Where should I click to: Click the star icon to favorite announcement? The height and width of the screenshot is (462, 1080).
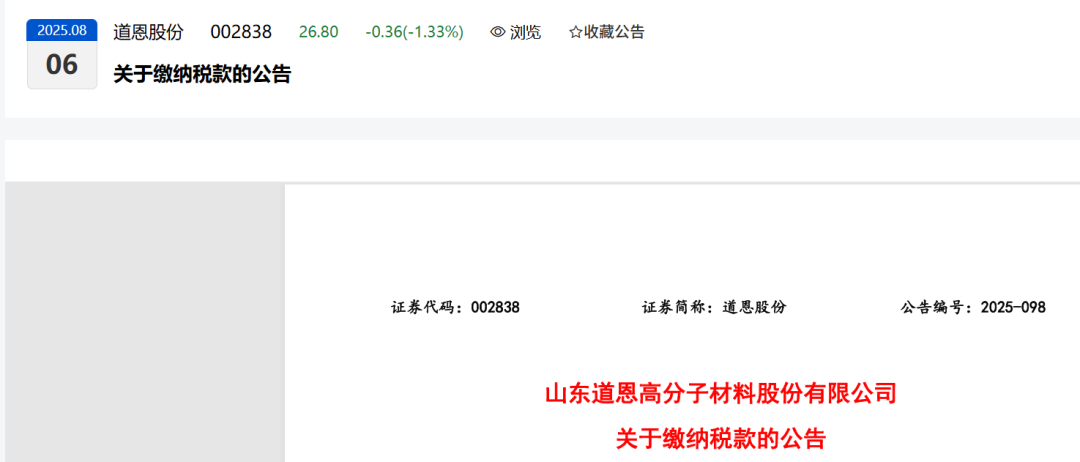pos(575,32)
